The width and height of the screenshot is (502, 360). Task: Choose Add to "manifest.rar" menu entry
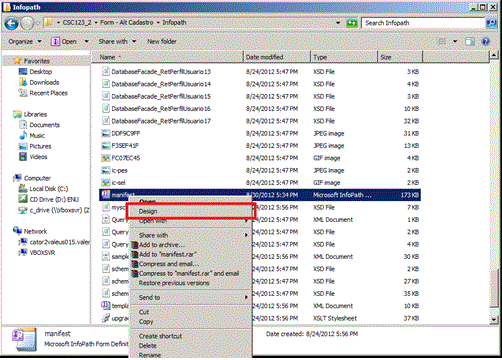tap(190, 254)
